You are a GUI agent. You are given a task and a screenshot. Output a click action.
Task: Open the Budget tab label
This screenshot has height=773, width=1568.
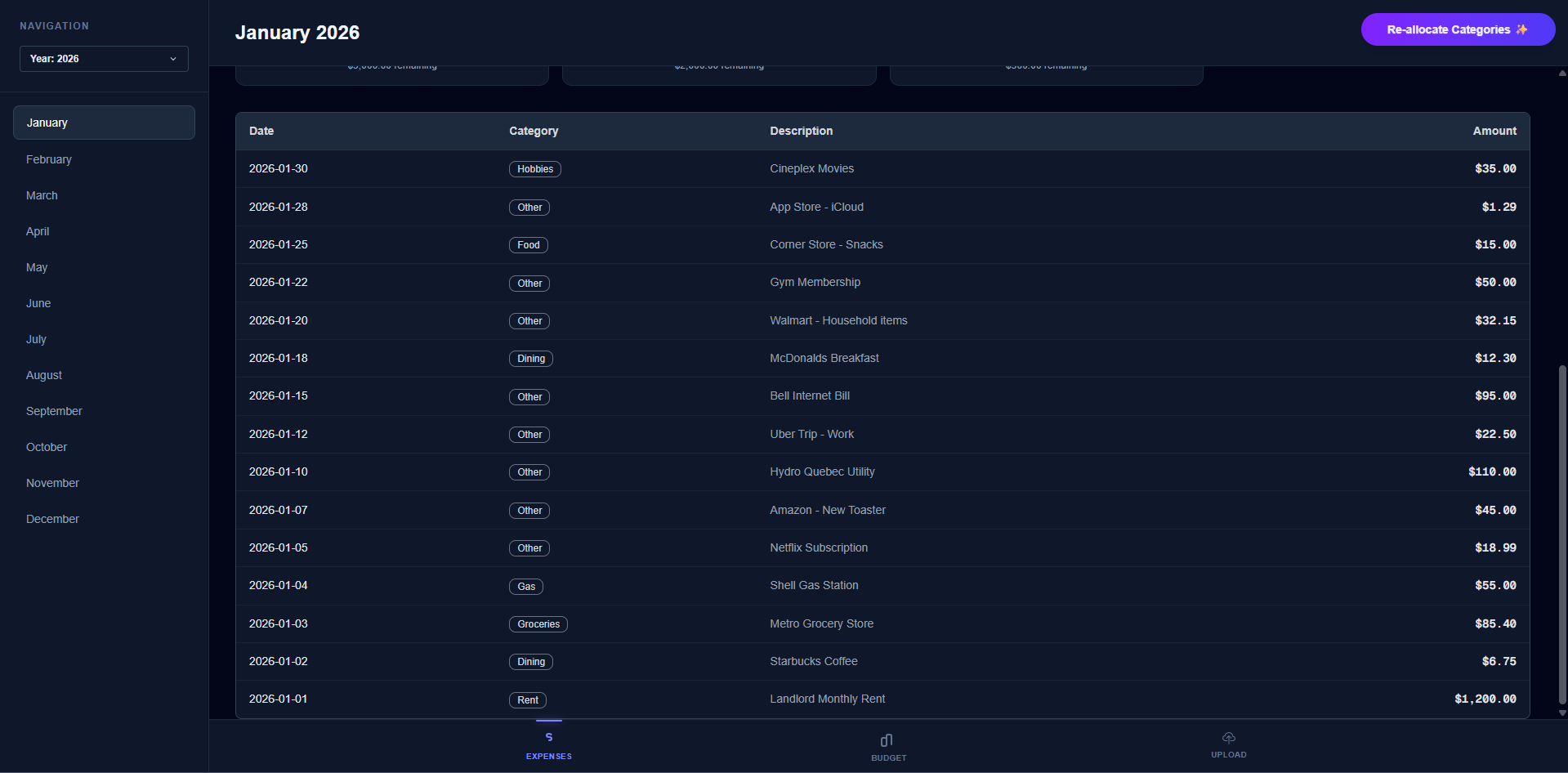coord(889,758)
